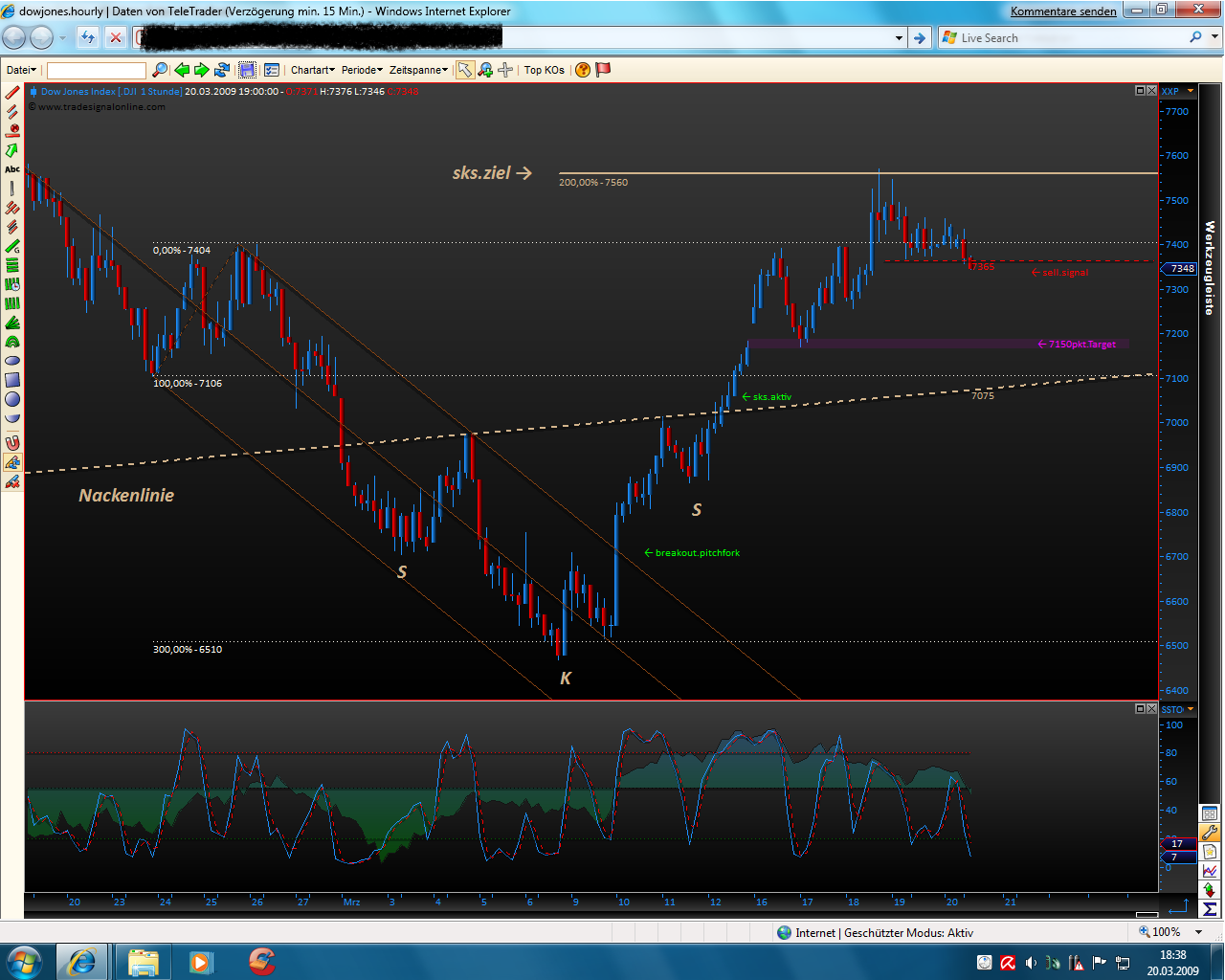This screenshot has width=1225, height=980.
Task: Close the main price chart pane
Action: pos(1151,90)
